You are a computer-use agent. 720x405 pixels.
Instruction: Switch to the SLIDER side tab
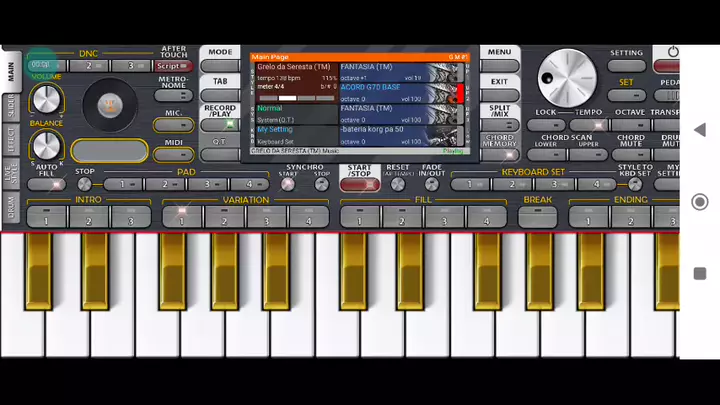(11, 106)
